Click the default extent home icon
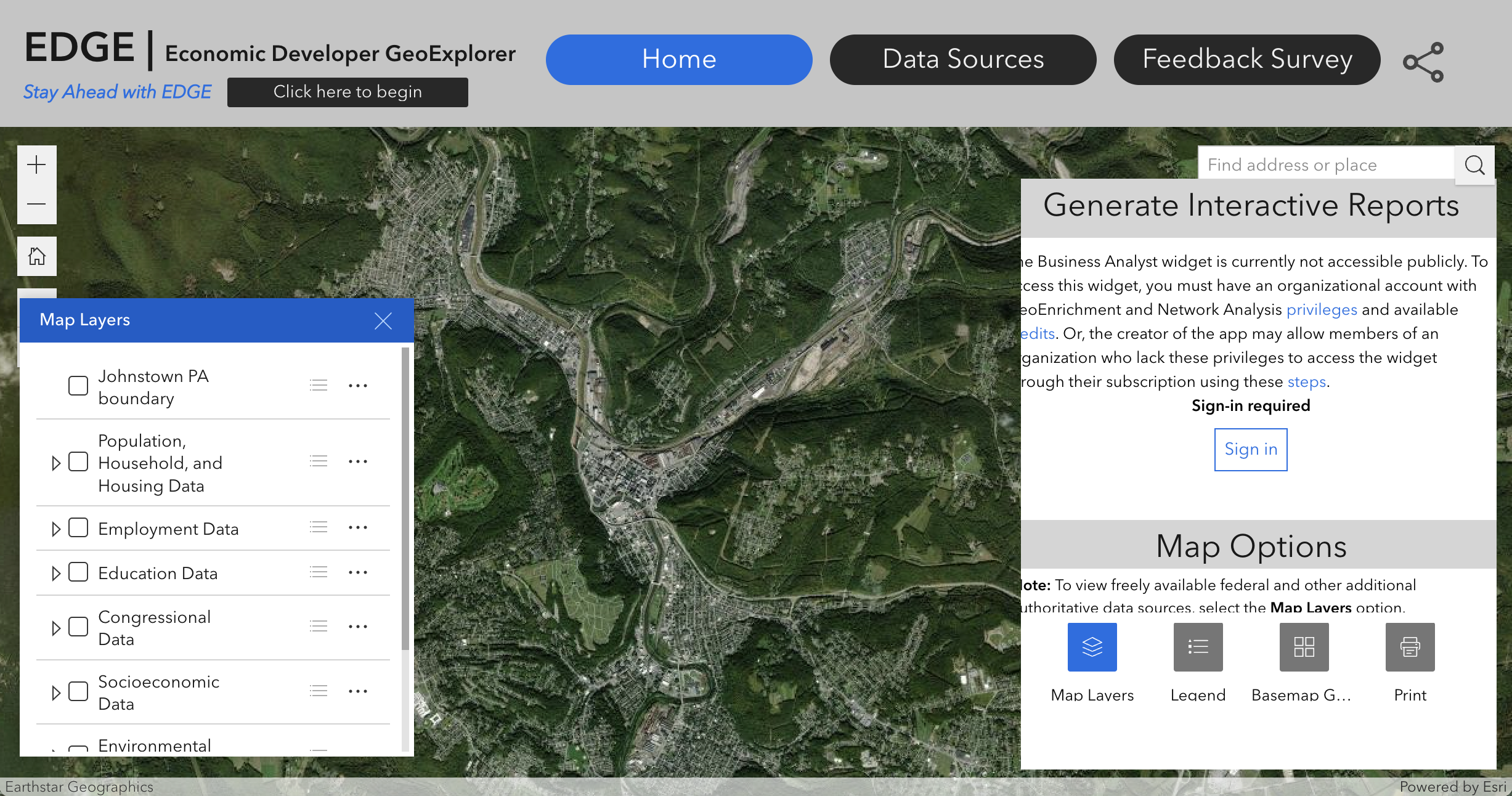This screenshot has width=1512, height=796. point(37,256)
